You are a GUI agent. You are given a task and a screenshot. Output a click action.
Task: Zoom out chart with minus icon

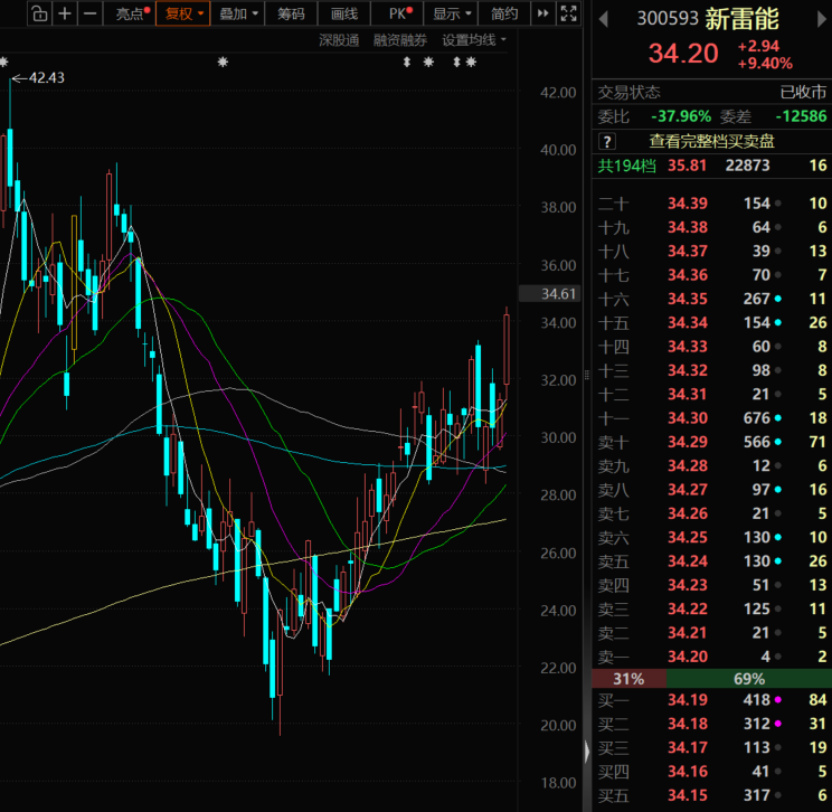point(90,14)
